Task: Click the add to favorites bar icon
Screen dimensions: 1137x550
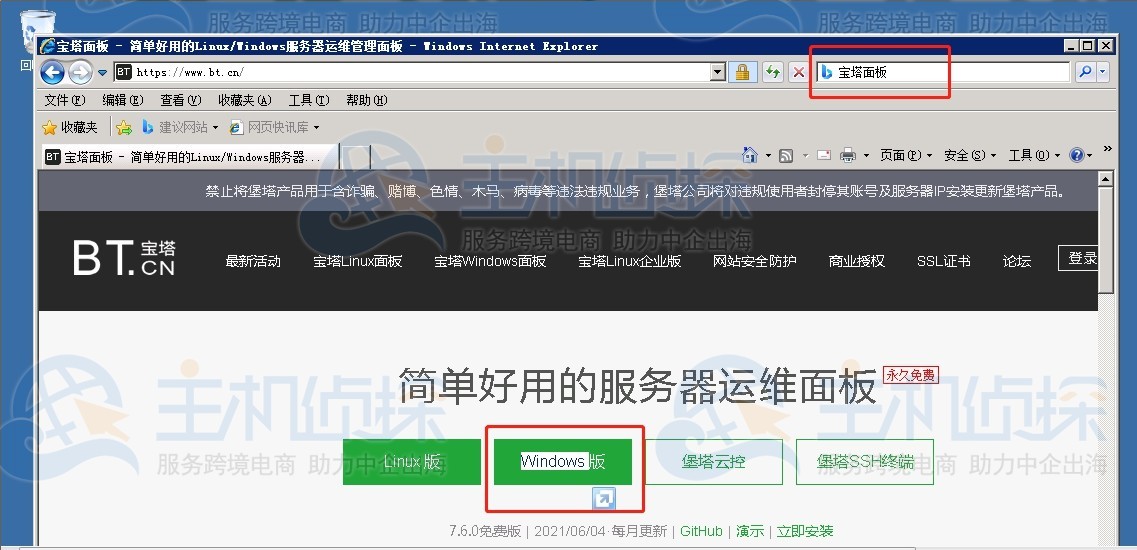Action: (x=124, y=128)
